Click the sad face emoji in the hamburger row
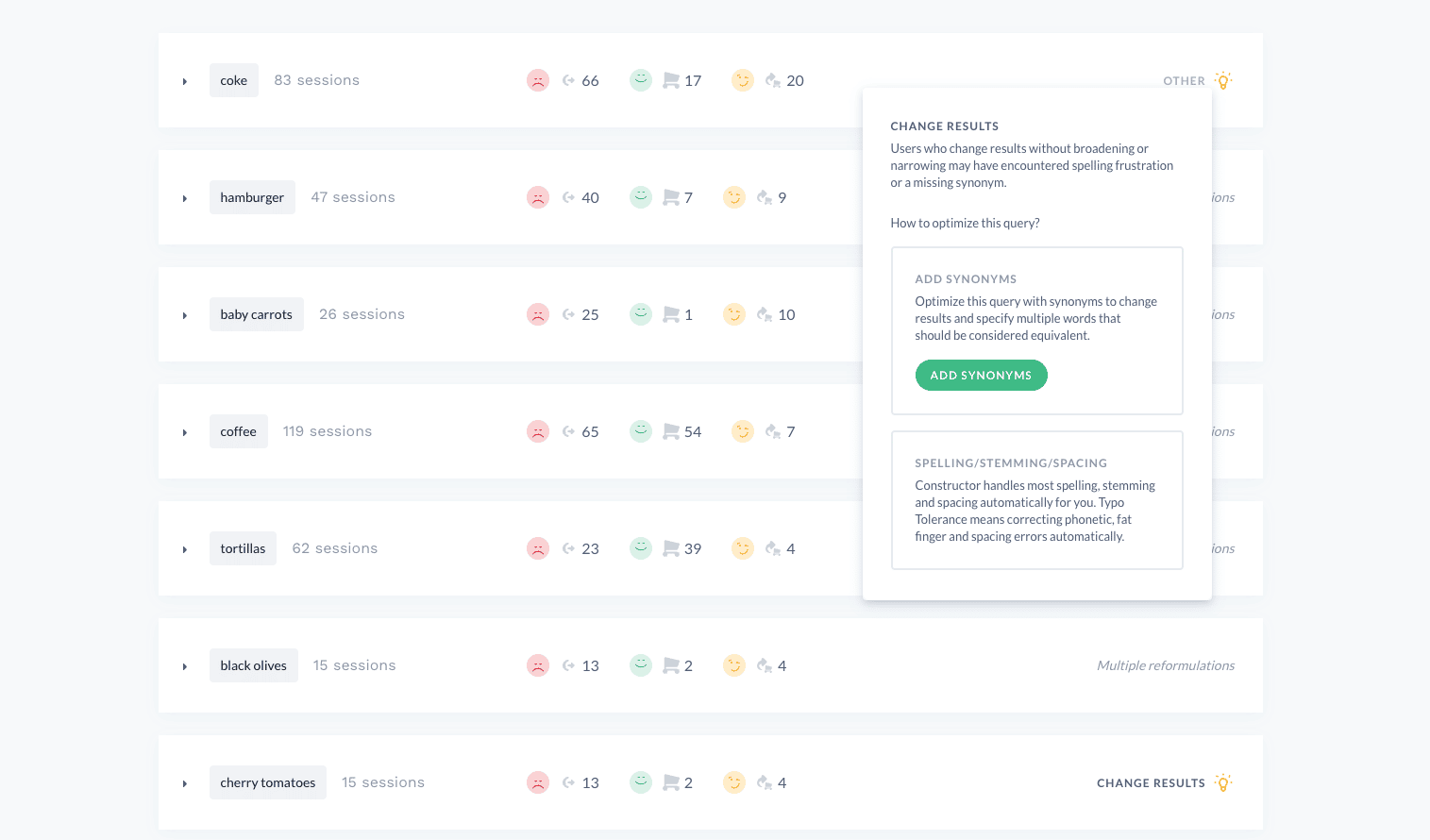This screenshot has width=1430, height=840. pyautogui.click(x=538, y=197)
